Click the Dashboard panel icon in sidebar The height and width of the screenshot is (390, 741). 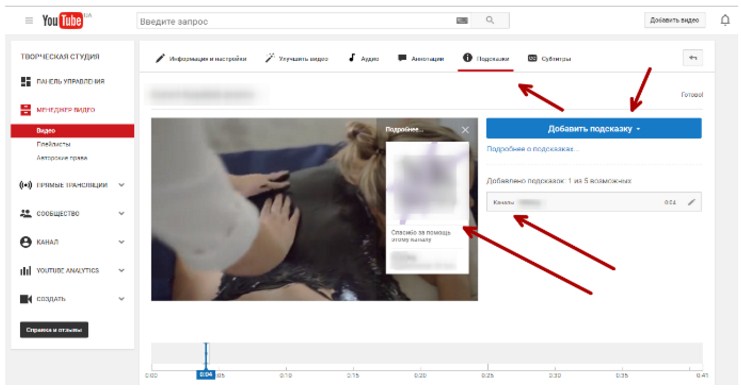[x=26, y=81]
